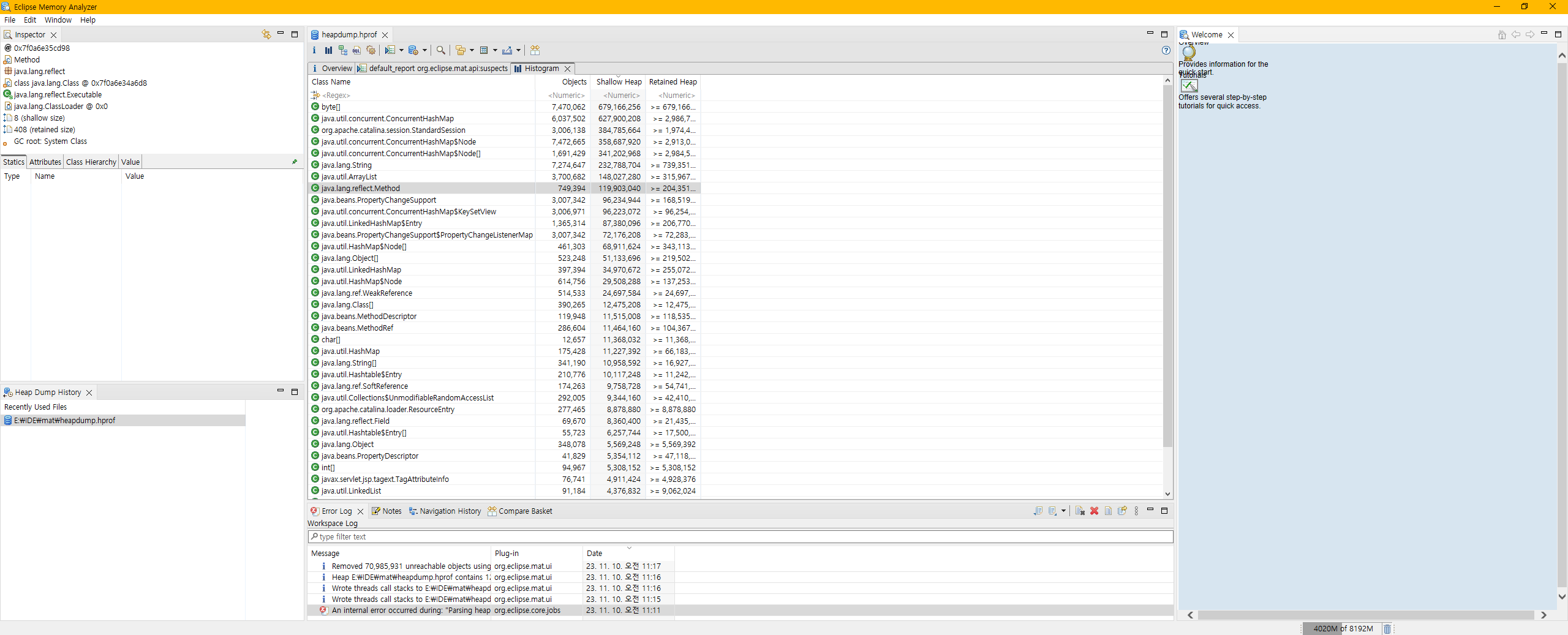Expand export dropdown arrow
This screenshot has height=635, width=1568.
pos(518,50)
